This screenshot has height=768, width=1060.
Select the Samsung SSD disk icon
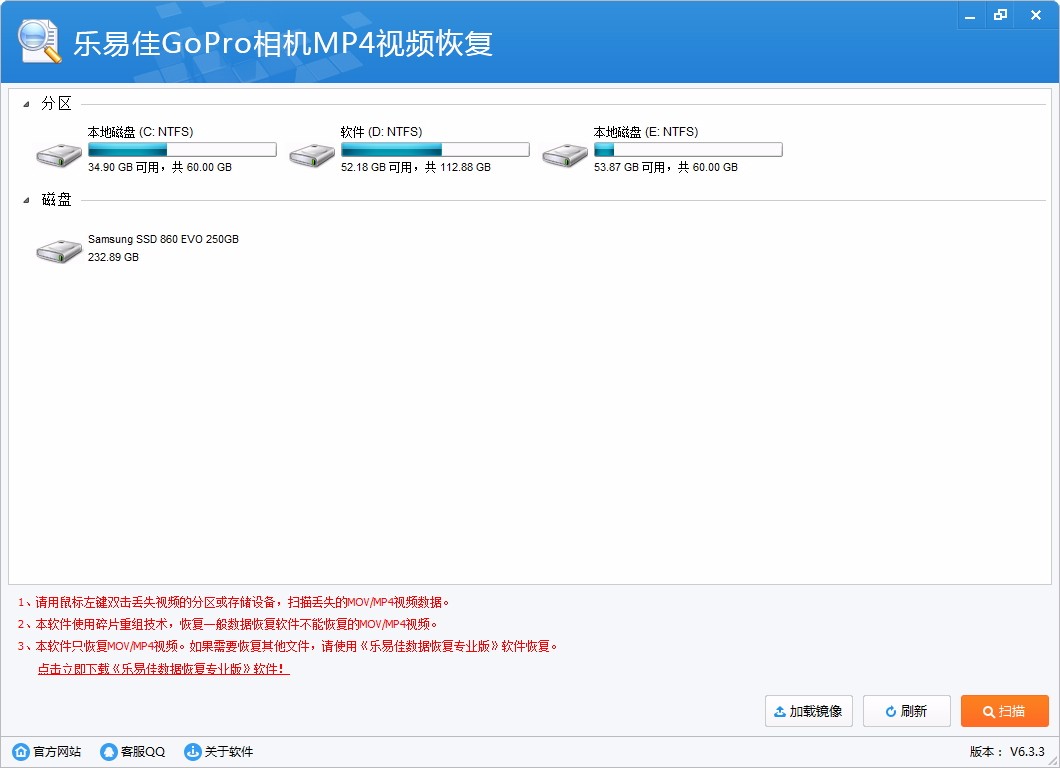(x=59, y=251)
